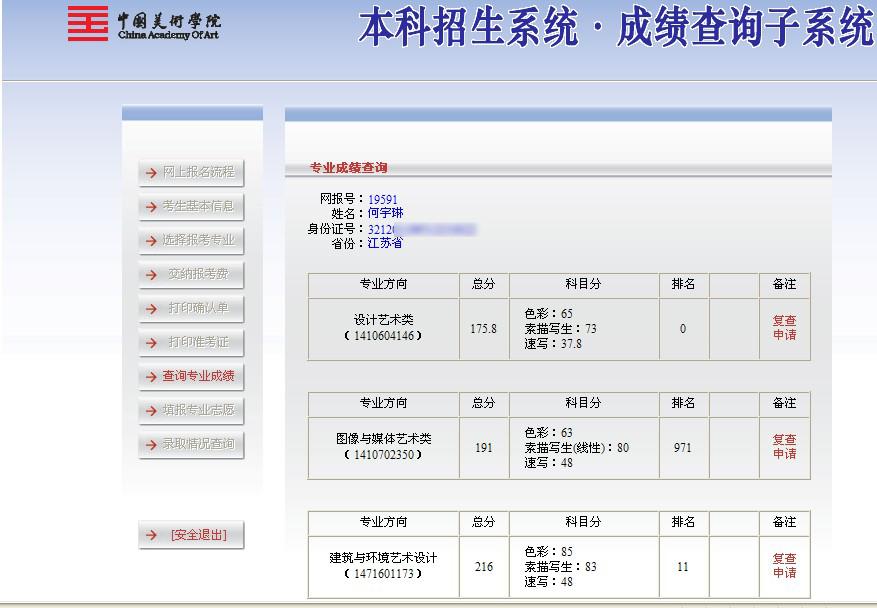The width and height of the screenshot is (877, 608).
Task: Click total score 191 cell
Action: [484, 448]
